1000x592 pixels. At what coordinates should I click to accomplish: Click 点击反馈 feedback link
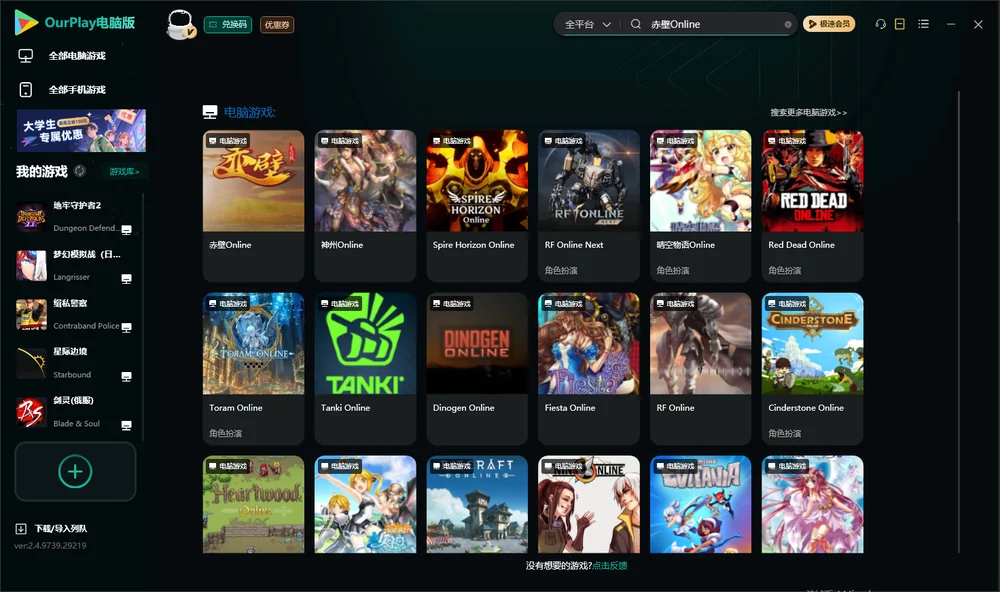tap(610, 565)
